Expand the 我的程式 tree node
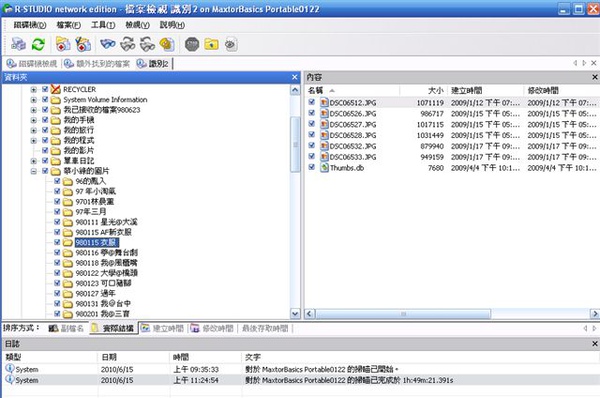Image resolution: width=600 pixels, height=398 pixels. click(34, 141)
